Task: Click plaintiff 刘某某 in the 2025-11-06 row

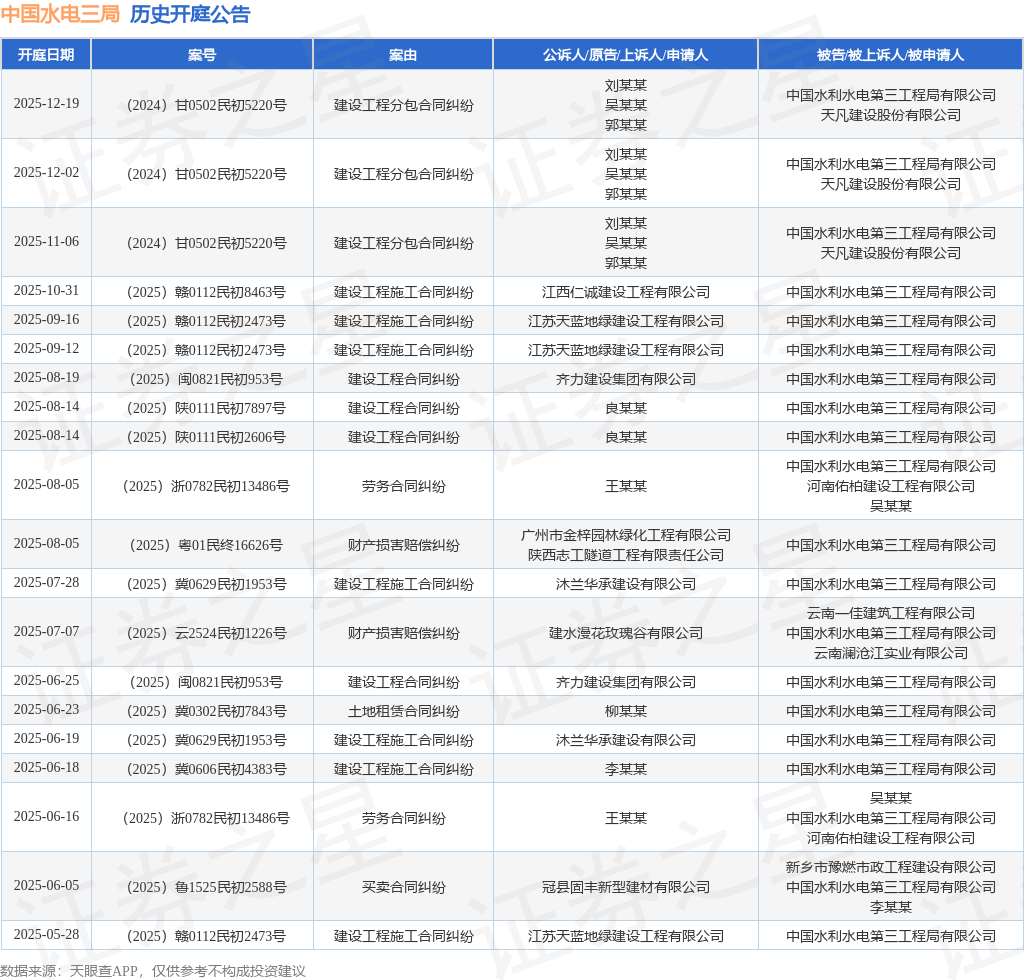Action: [626, 223]
